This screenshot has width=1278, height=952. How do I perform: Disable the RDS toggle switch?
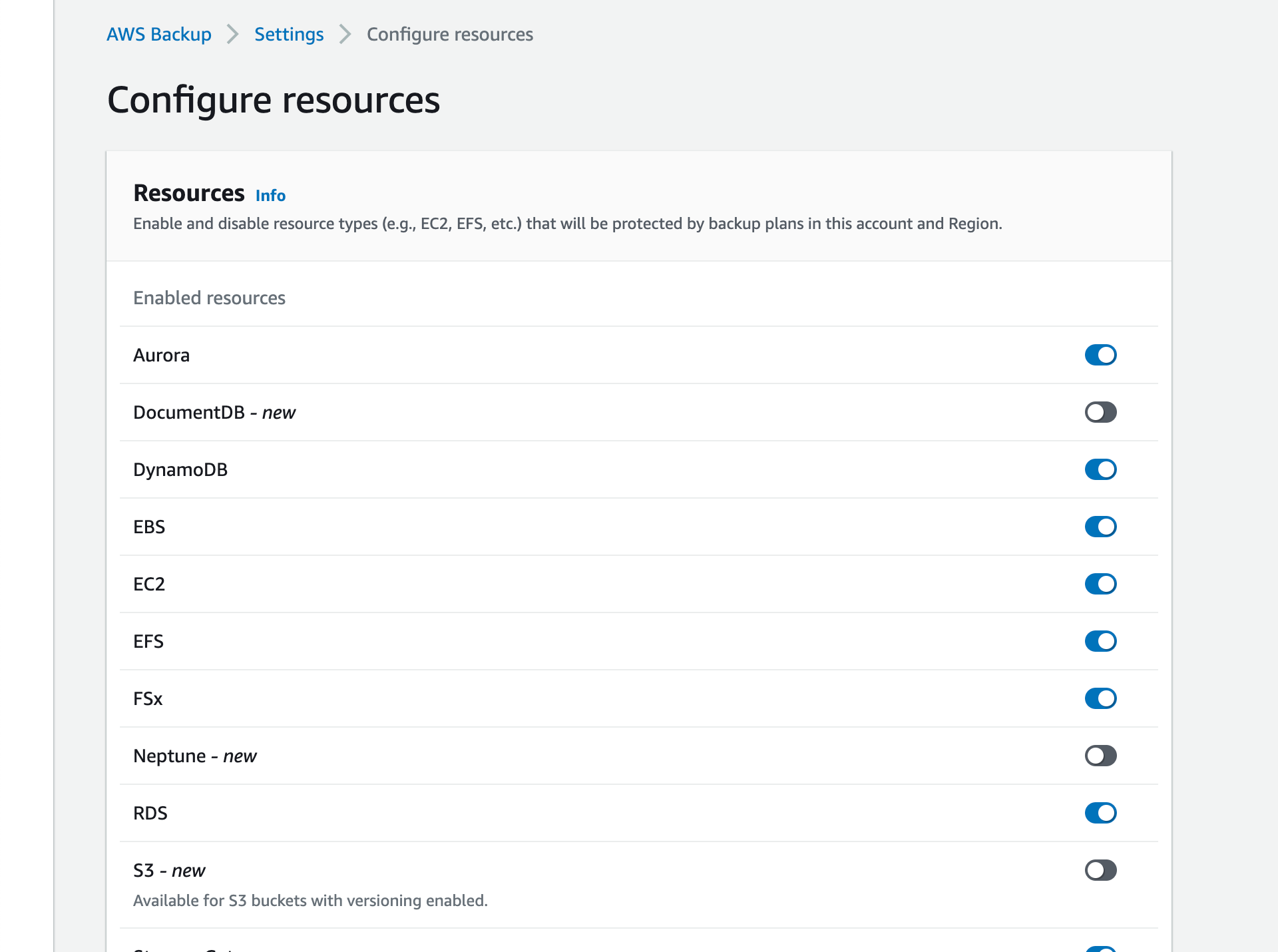[x=1100, y=813]
